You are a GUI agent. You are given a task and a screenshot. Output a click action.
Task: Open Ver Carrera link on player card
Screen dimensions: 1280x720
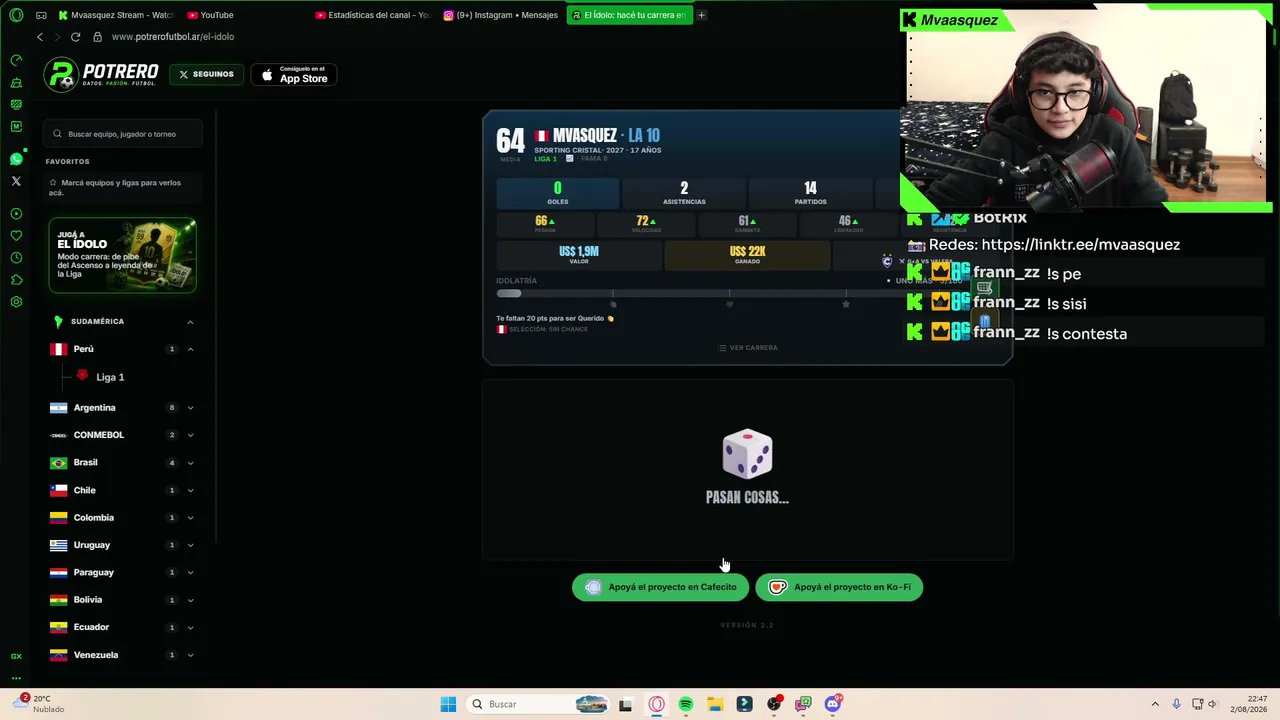(748, 348)
